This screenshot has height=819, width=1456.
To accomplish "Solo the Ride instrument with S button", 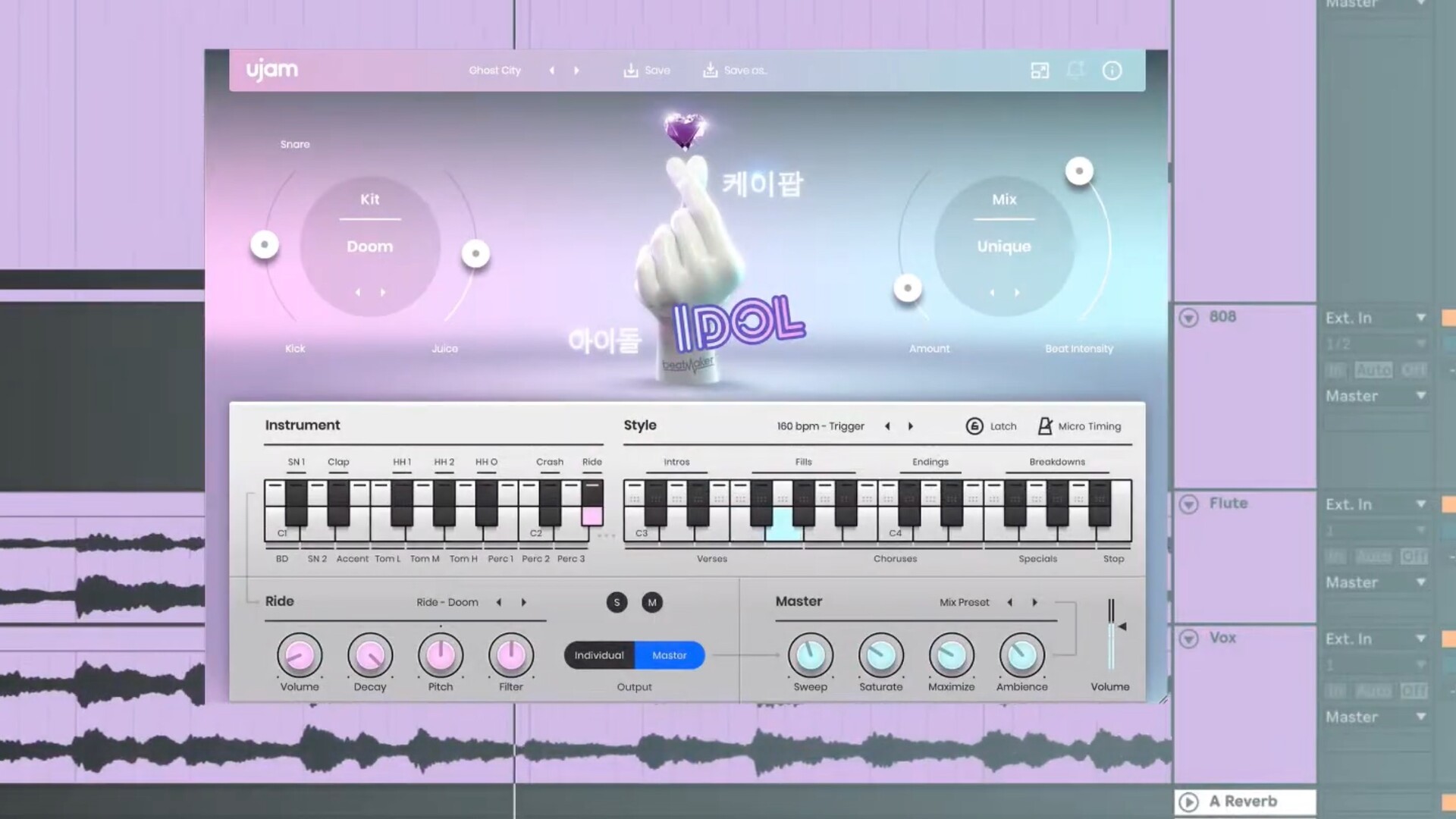I will coord(617,602).
